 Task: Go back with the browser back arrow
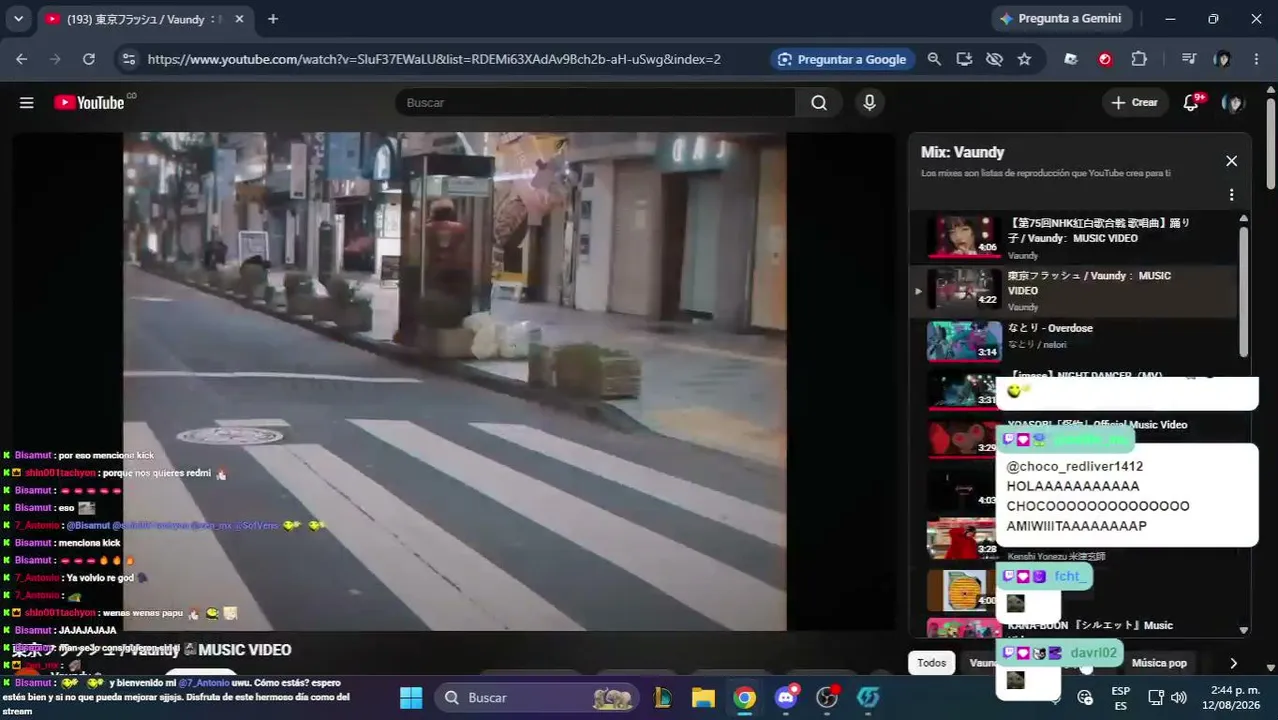click(22, 59)
